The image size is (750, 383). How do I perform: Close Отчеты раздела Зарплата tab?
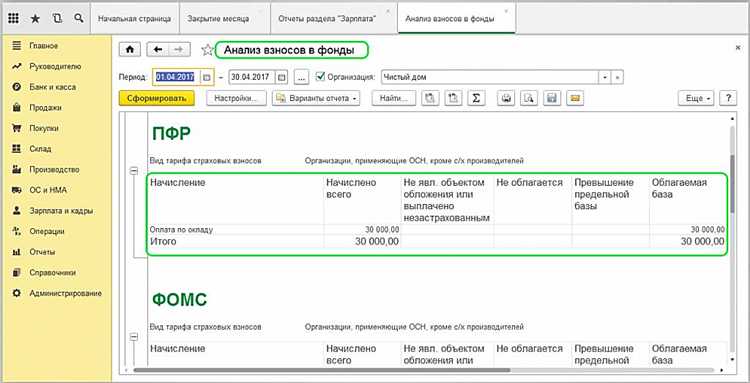click(388, 11)
